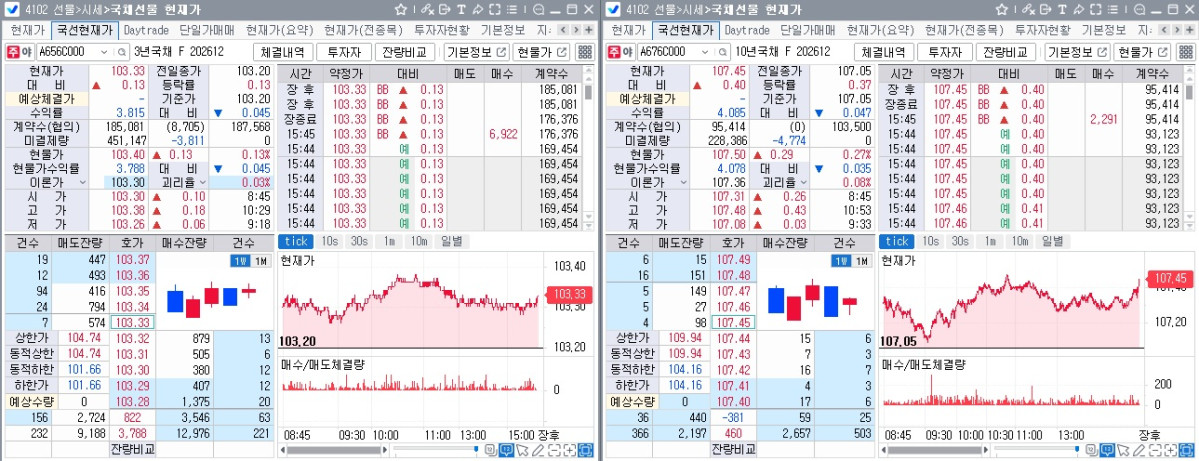This screenshot has height=461, width=1199.
Task: Select the arrow pointer tool under left chart
Action: (522, 450)
